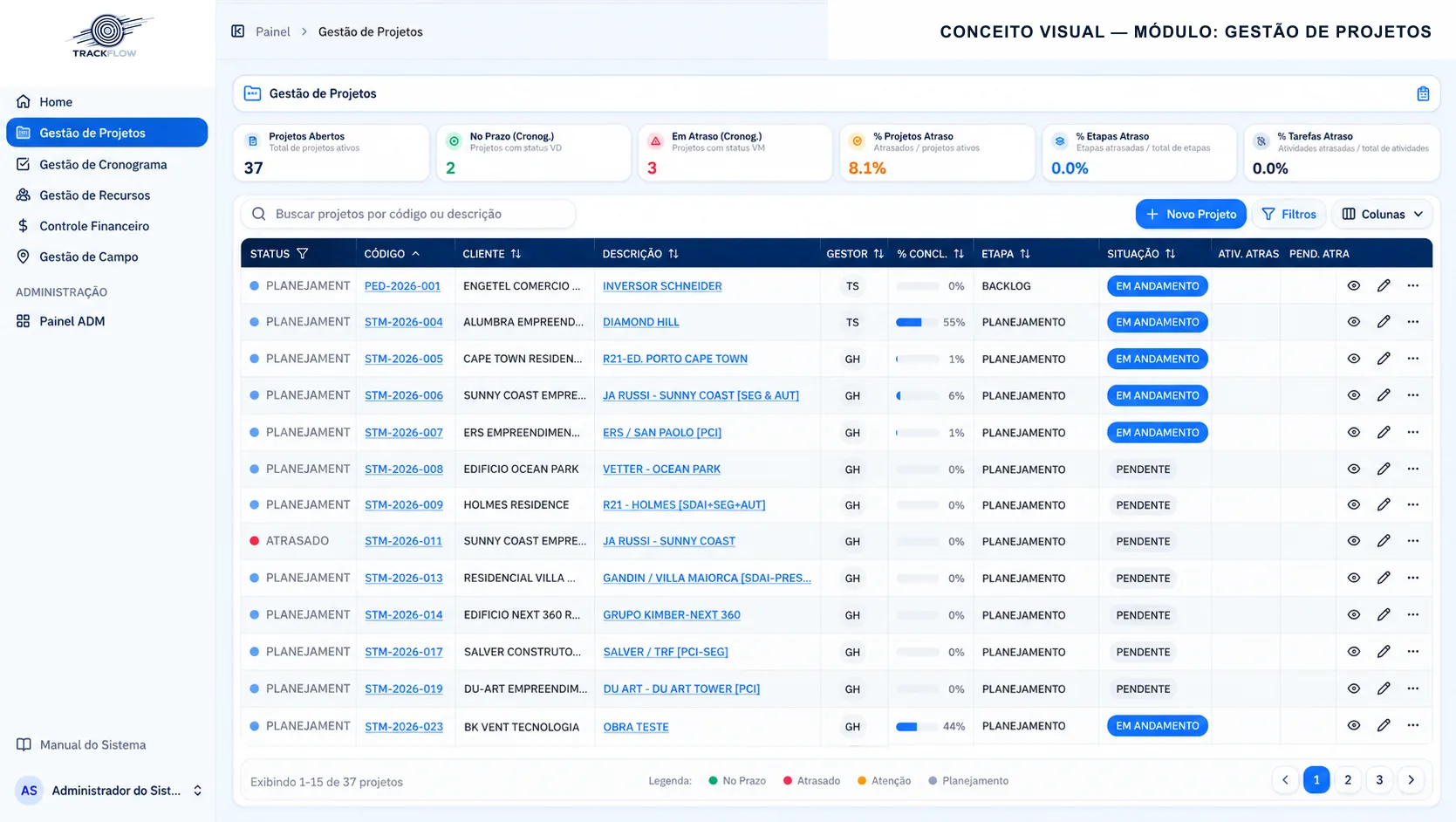
Task: Toggle the eye view icon for STM-2026-019
Action: 1354,689
